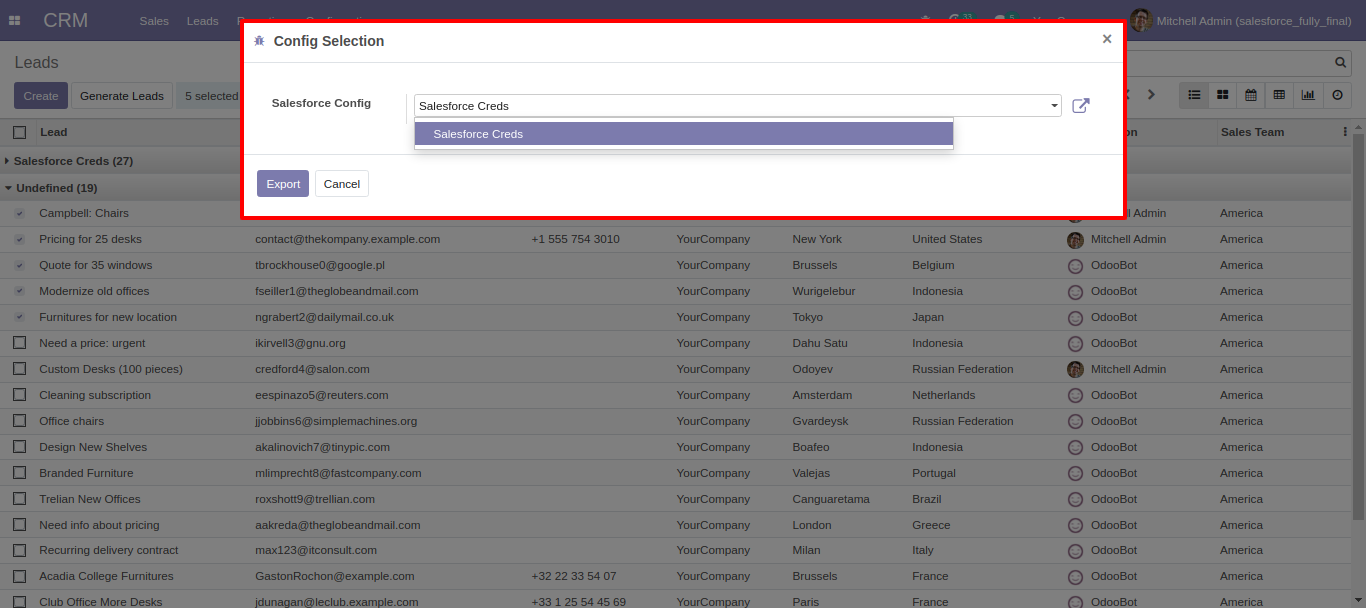The image size is (1366, 608).
Task: Open the apps grid menu icon
Action: [15, 20]
